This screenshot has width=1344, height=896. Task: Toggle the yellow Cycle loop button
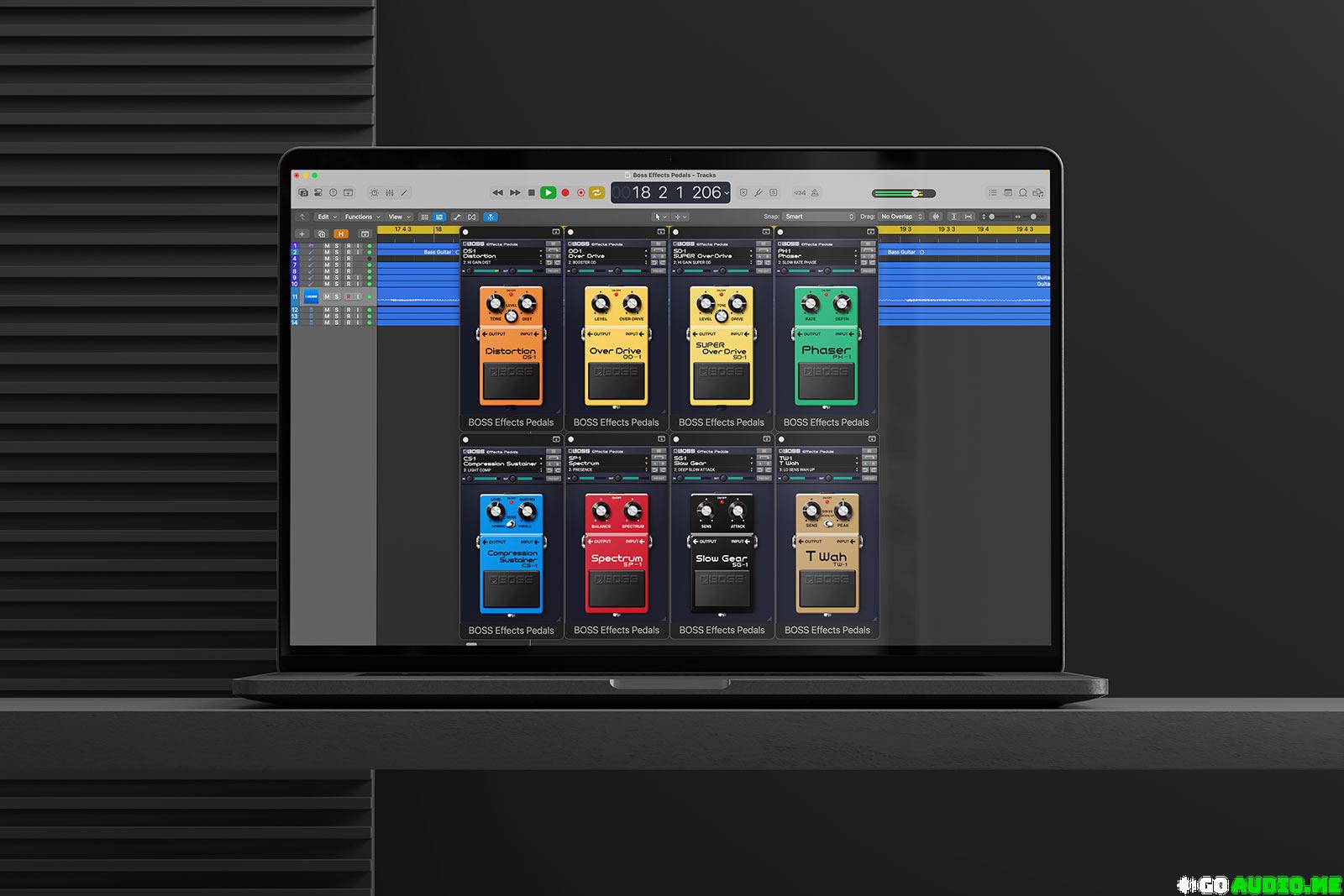click(596, 193)
